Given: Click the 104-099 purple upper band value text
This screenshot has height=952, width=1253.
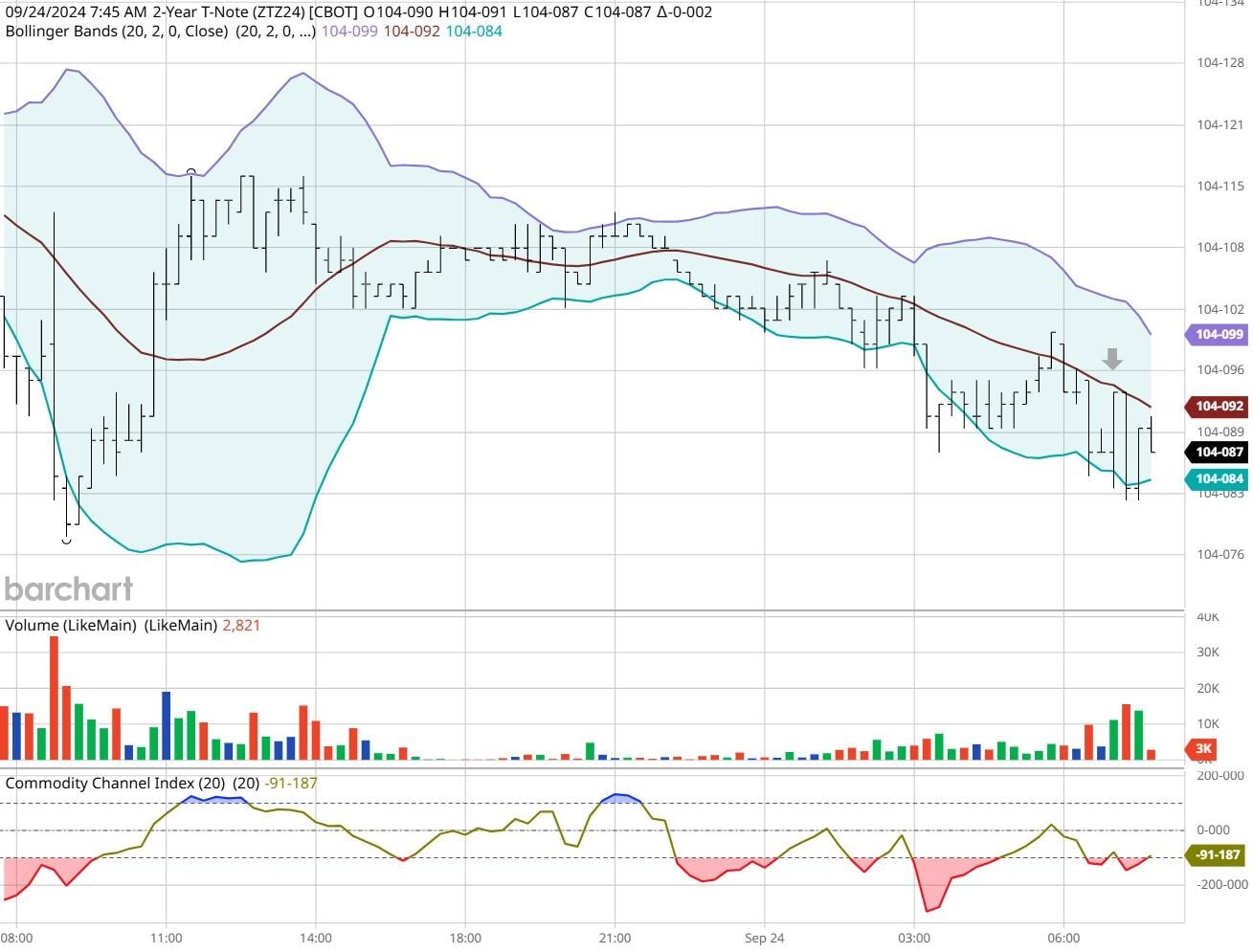Looking at the screenshot, I should [x=348, y=32].
